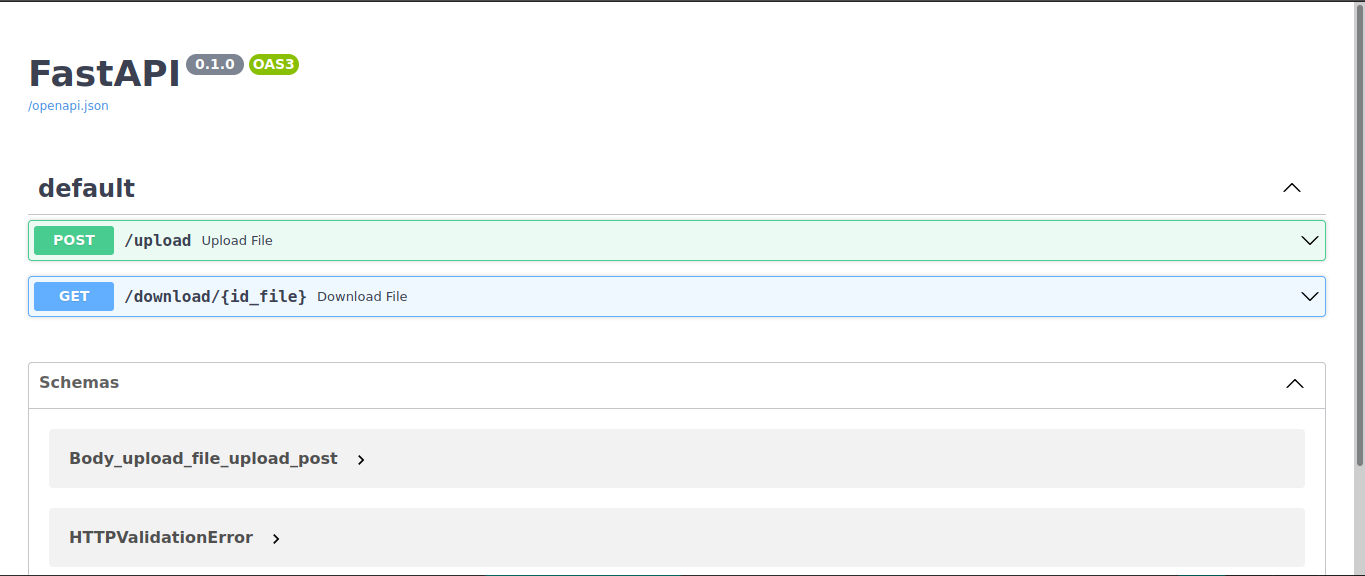Expand the POST /upload row chevron
Viewport: 1365px width, 576px height.
pos(1310,241)
